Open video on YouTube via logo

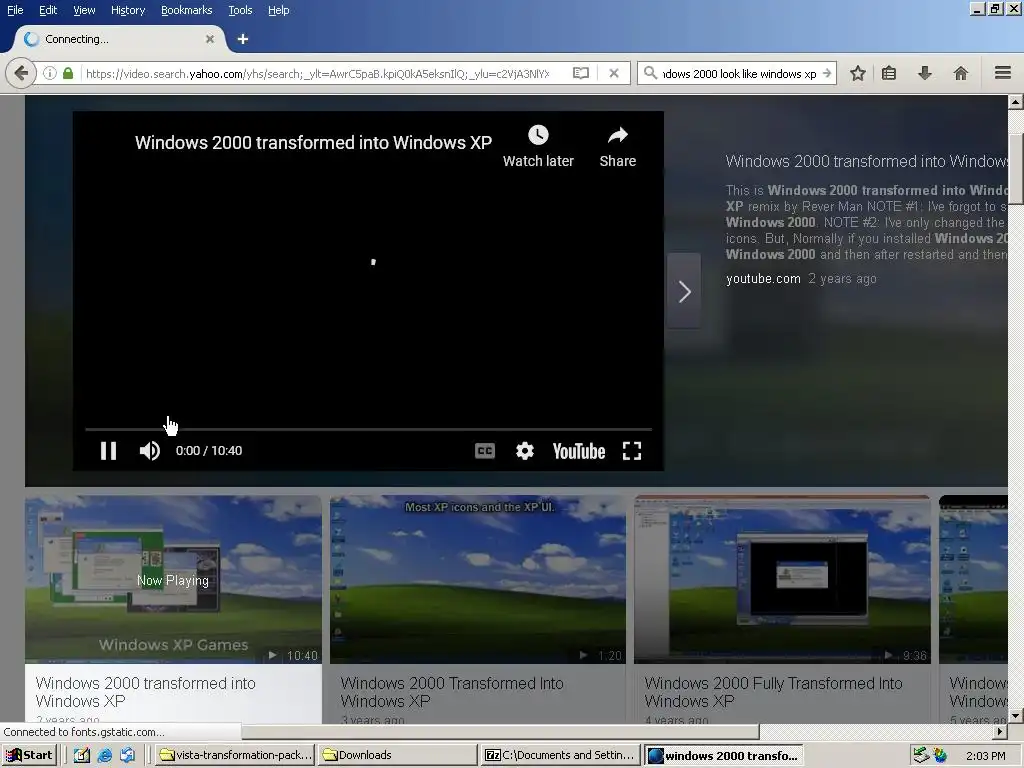pos(579,451)
